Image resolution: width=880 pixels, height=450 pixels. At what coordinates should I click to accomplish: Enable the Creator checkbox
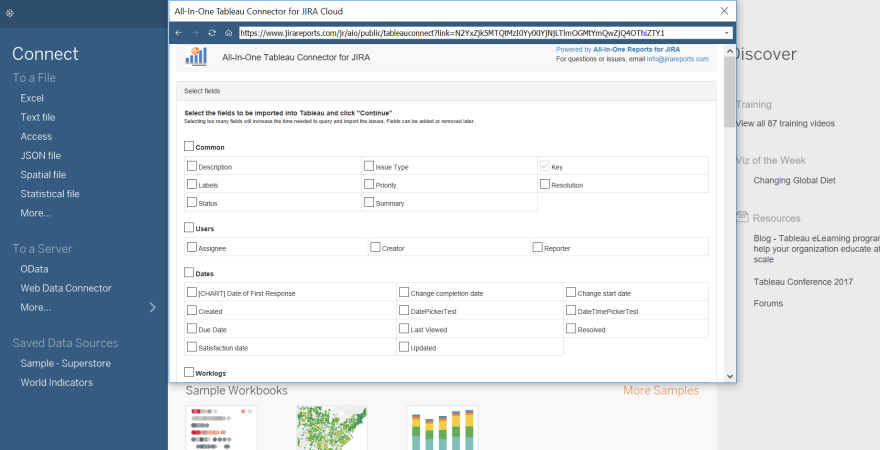375,247
